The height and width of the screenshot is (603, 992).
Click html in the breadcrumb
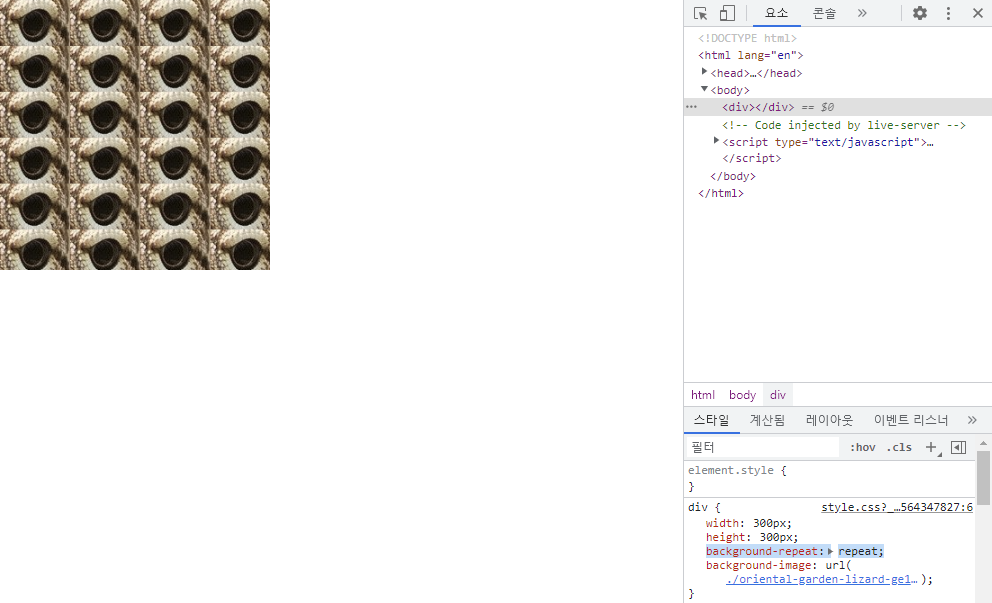(x=703, y=395)
